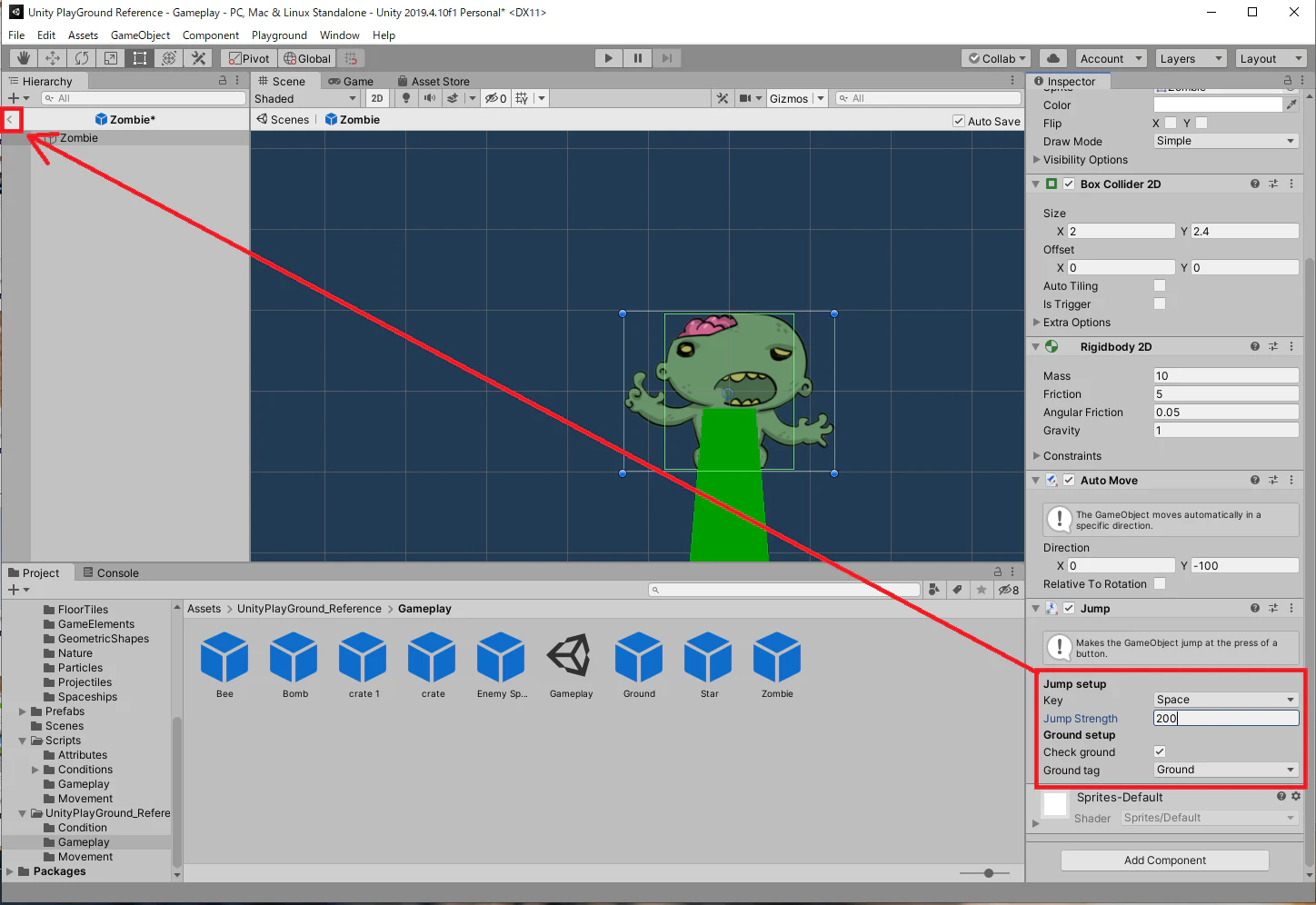This screenshot has height=905, width=1316.
Task: Open the Playground menu
Action: click(x=279, y=35)
